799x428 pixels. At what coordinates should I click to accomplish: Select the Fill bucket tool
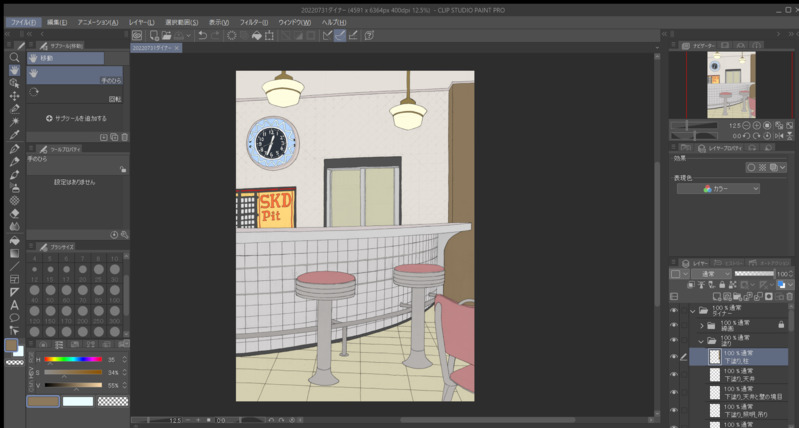pyautogui.click(x=14, y=240)
